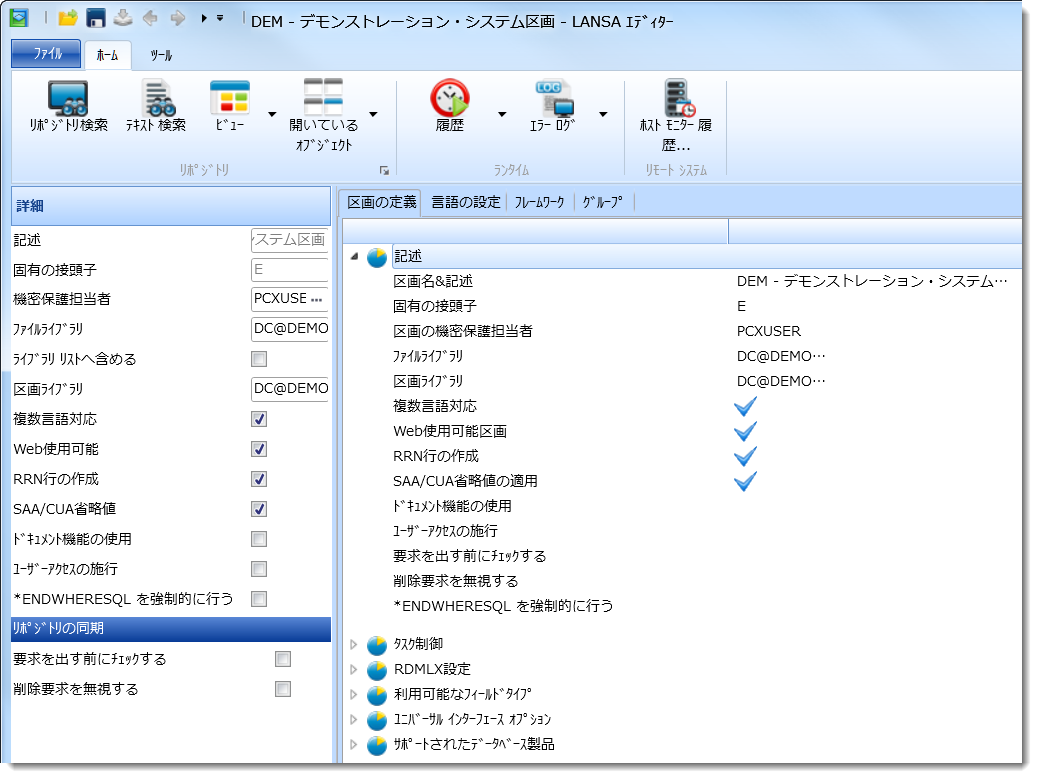The height and width of the screenshot is (778, 1037).
Task: Collapse the 記述 tree section
Action: 354,257
